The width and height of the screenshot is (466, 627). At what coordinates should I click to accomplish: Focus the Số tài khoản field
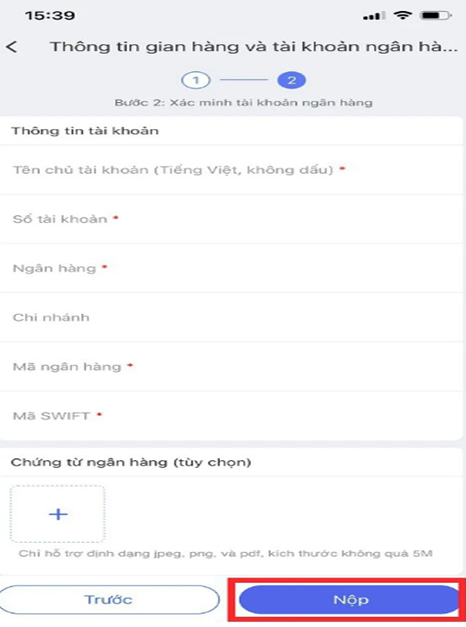click(x=232, y=219)
